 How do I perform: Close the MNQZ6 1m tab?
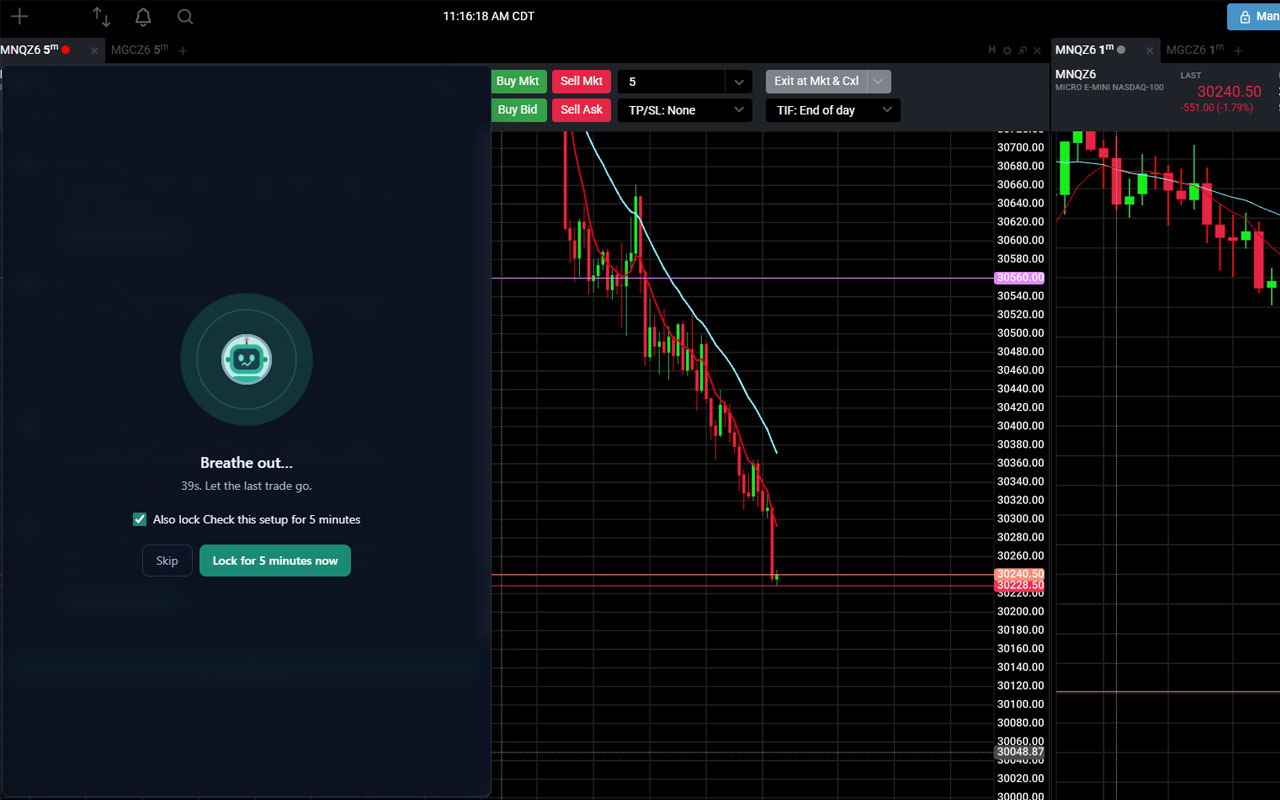[1150, 50]
